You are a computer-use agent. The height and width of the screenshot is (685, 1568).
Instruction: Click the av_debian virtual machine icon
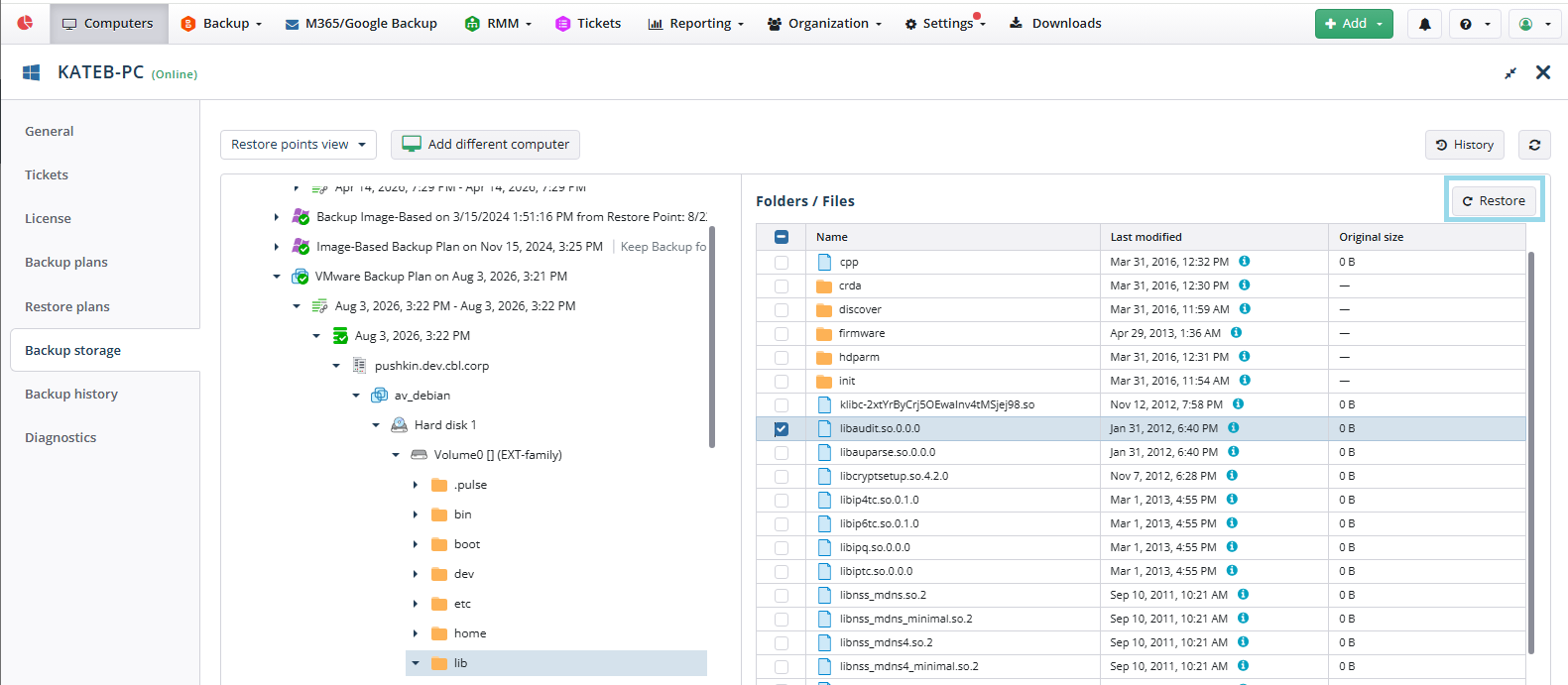[379, 396]
